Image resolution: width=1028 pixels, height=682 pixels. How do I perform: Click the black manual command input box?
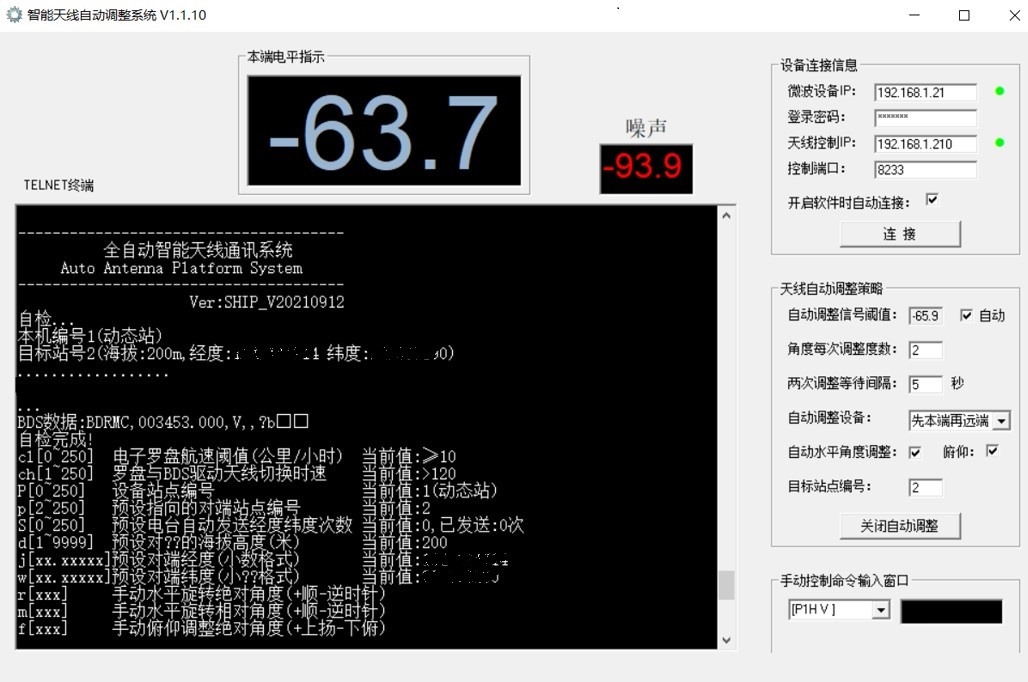click(951, 609)
